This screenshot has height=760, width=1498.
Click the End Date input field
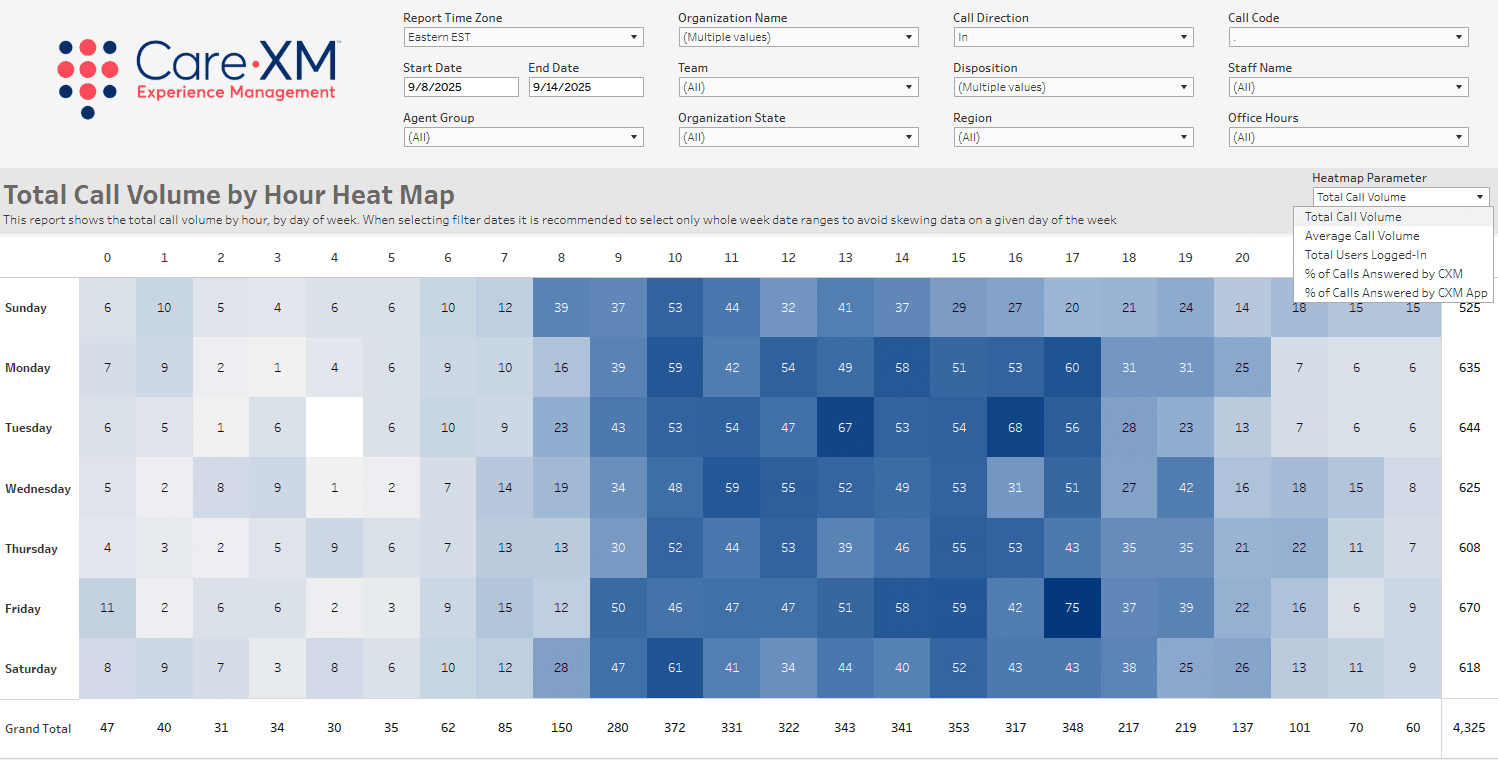tap(586, 86)
